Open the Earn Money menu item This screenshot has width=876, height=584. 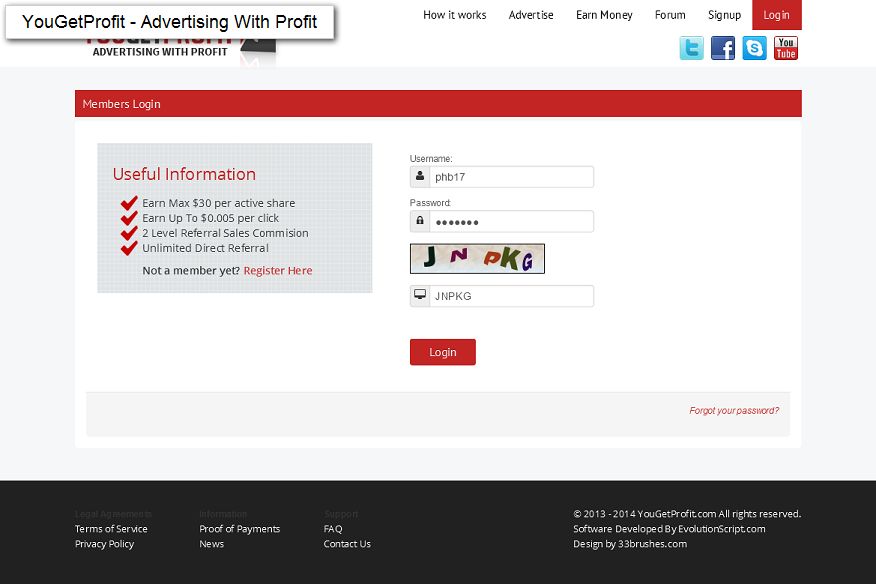[x=604, y=15]
